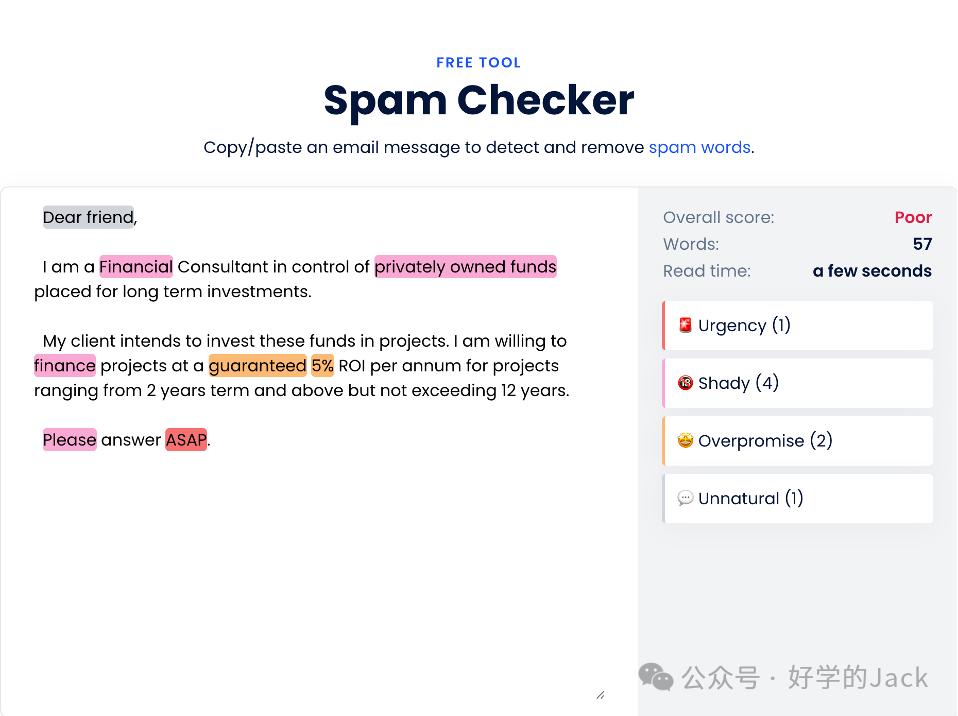Select the highlighted phrase privately owned funds
The height and width of the screenshot is (716, 958).
click(x=465, y=267)
